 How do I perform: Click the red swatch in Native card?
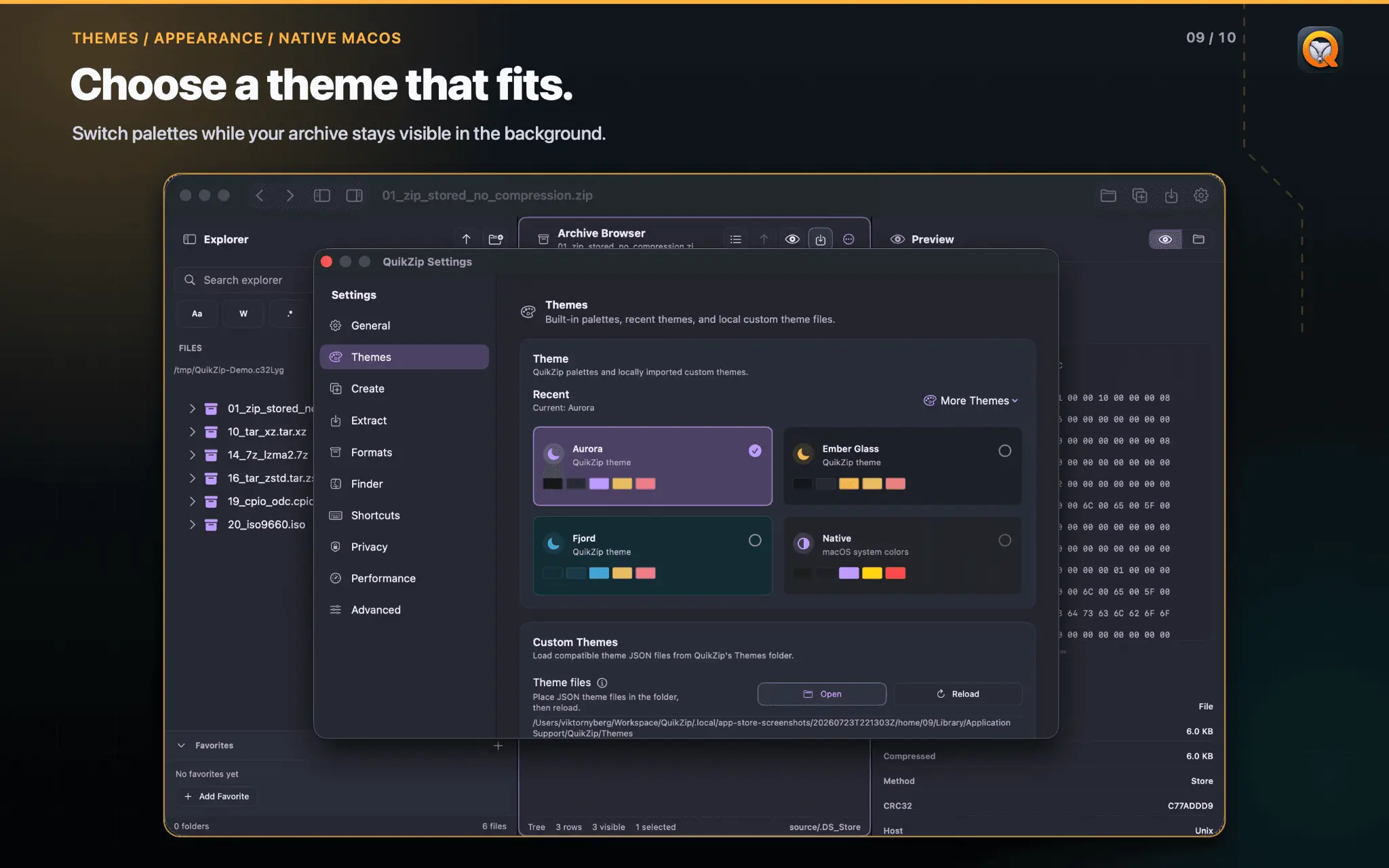(x=895, y=573)
